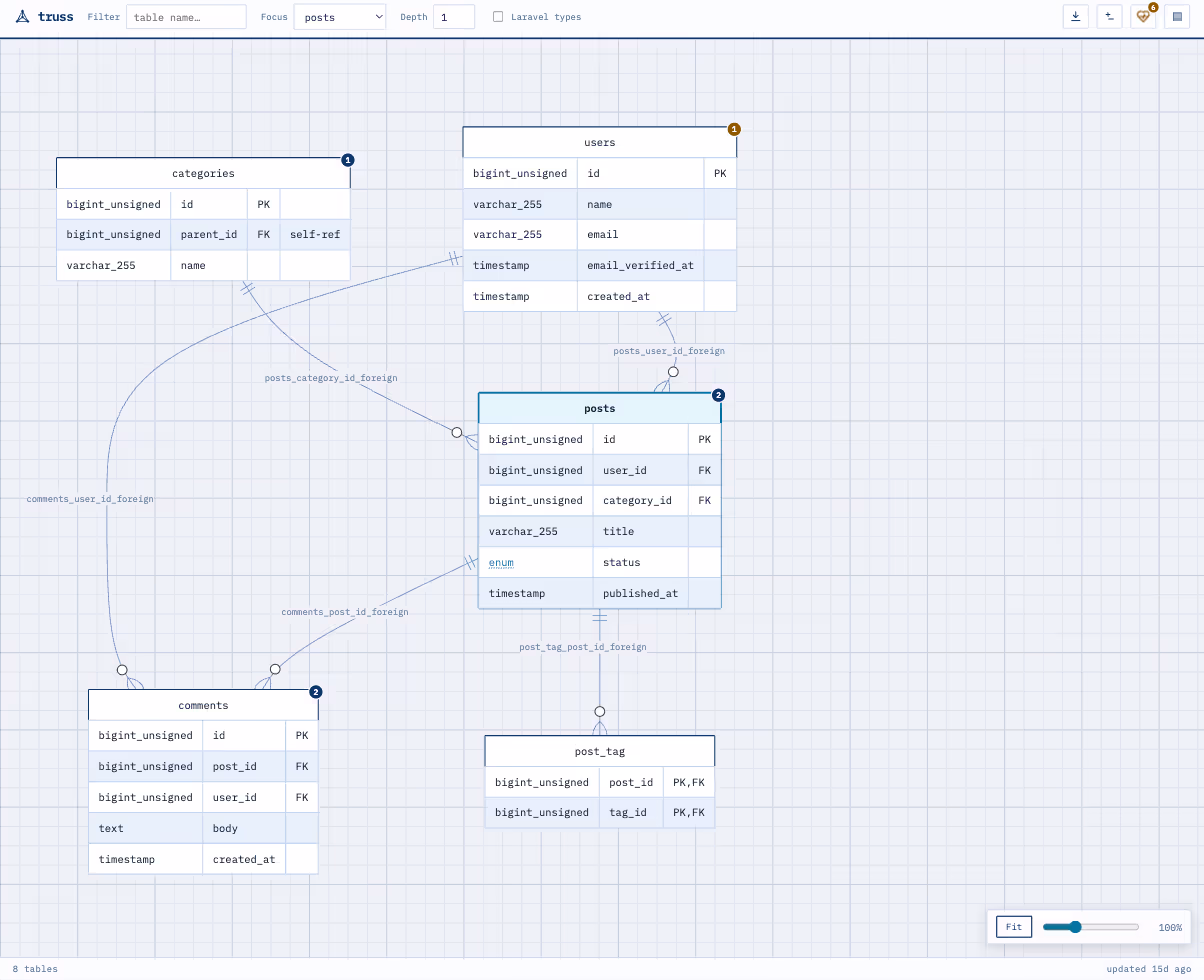The width and height of the screenshot is (1204, 980).
Task: Select the post_tag table header
Action: pyautogui.click(x=600, y=751)
